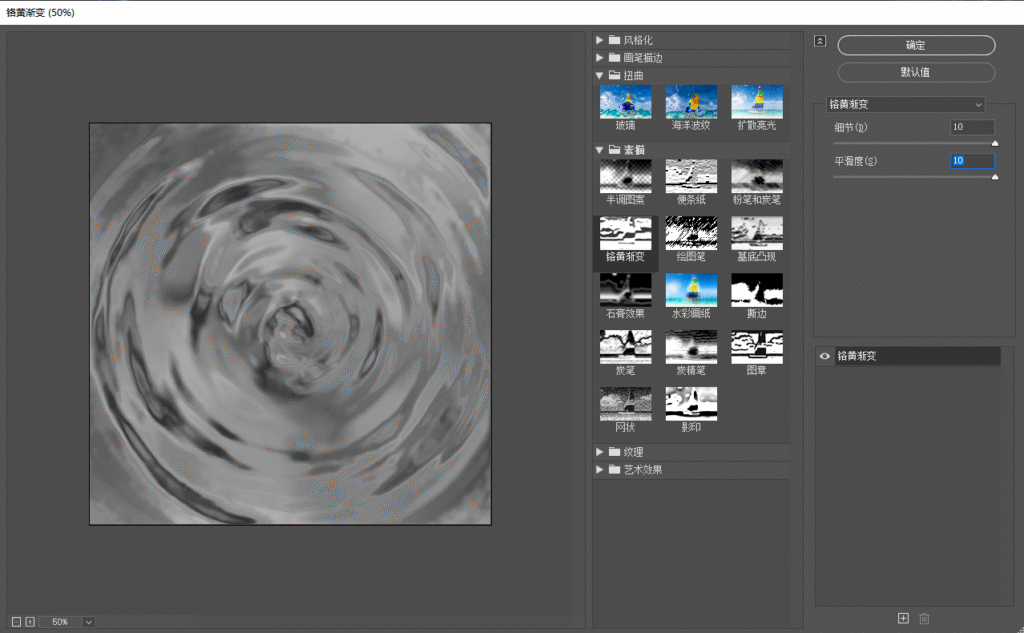Open the 50% zoom level dropdown
This screenshot has width=1024, height=633.
click(x=89, y=622)
